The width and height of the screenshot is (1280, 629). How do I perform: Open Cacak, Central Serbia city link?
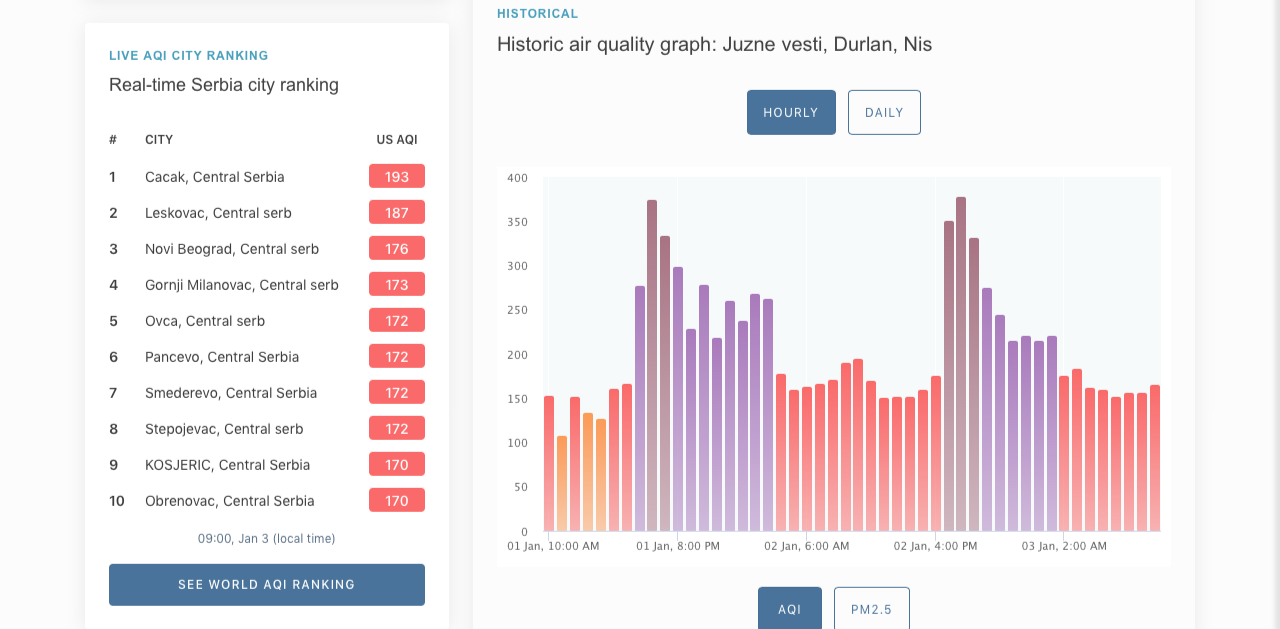point(214,177)
